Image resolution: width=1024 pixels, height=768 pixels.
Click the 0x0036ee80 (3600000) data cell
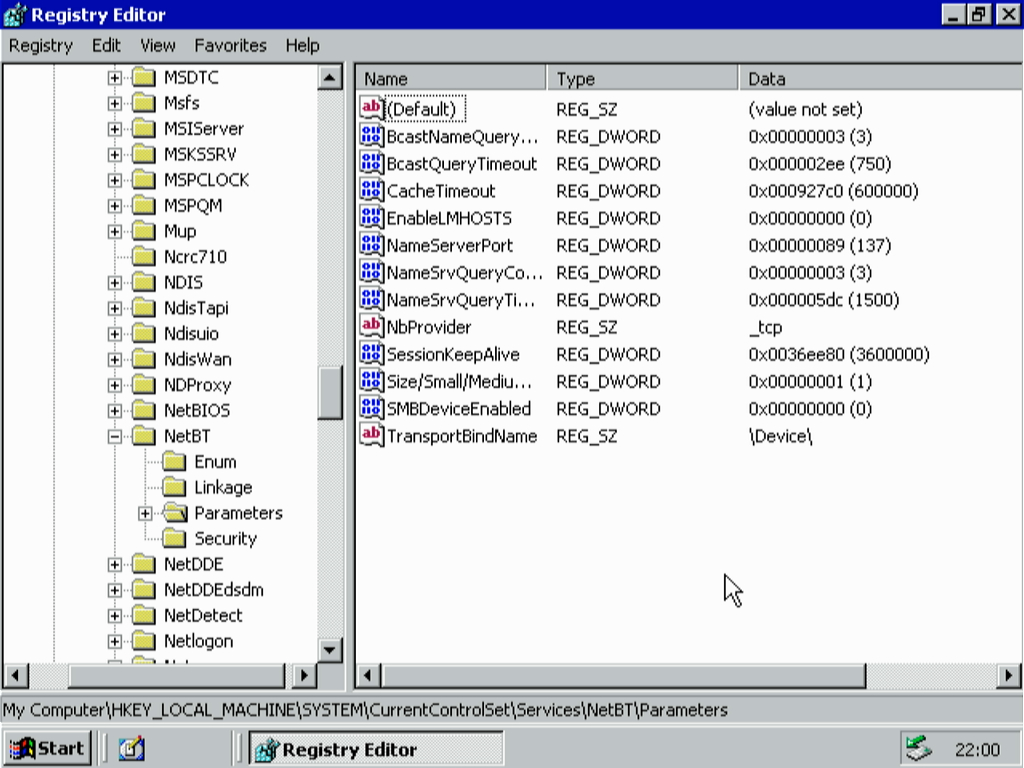click(839, 354)
